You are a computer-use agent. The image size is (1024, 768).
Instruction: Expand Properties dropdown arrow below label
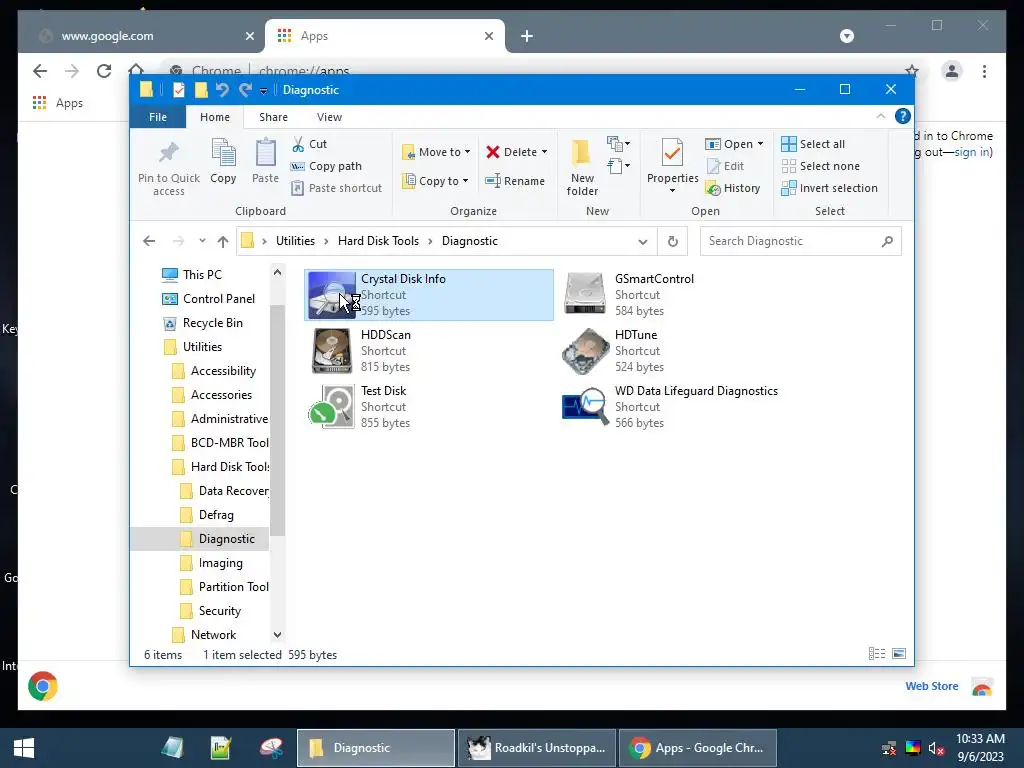(672, 191)
